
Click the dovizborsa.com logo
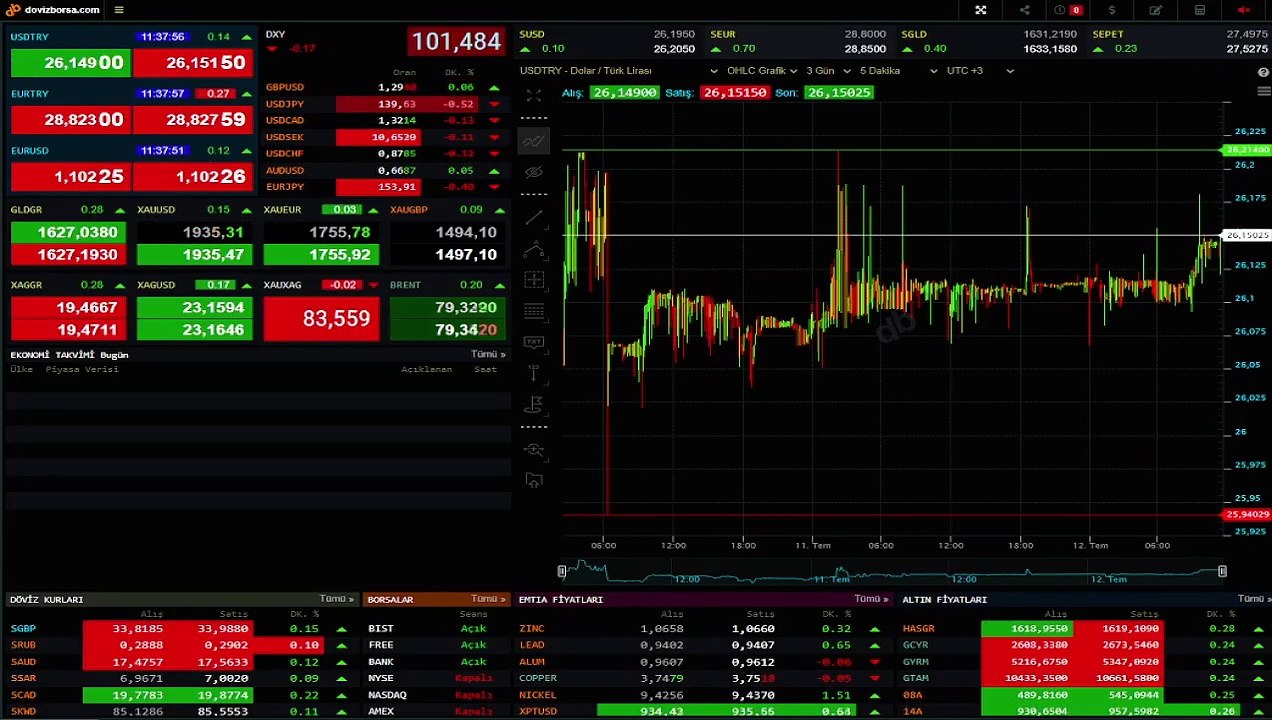click(53, 10)
